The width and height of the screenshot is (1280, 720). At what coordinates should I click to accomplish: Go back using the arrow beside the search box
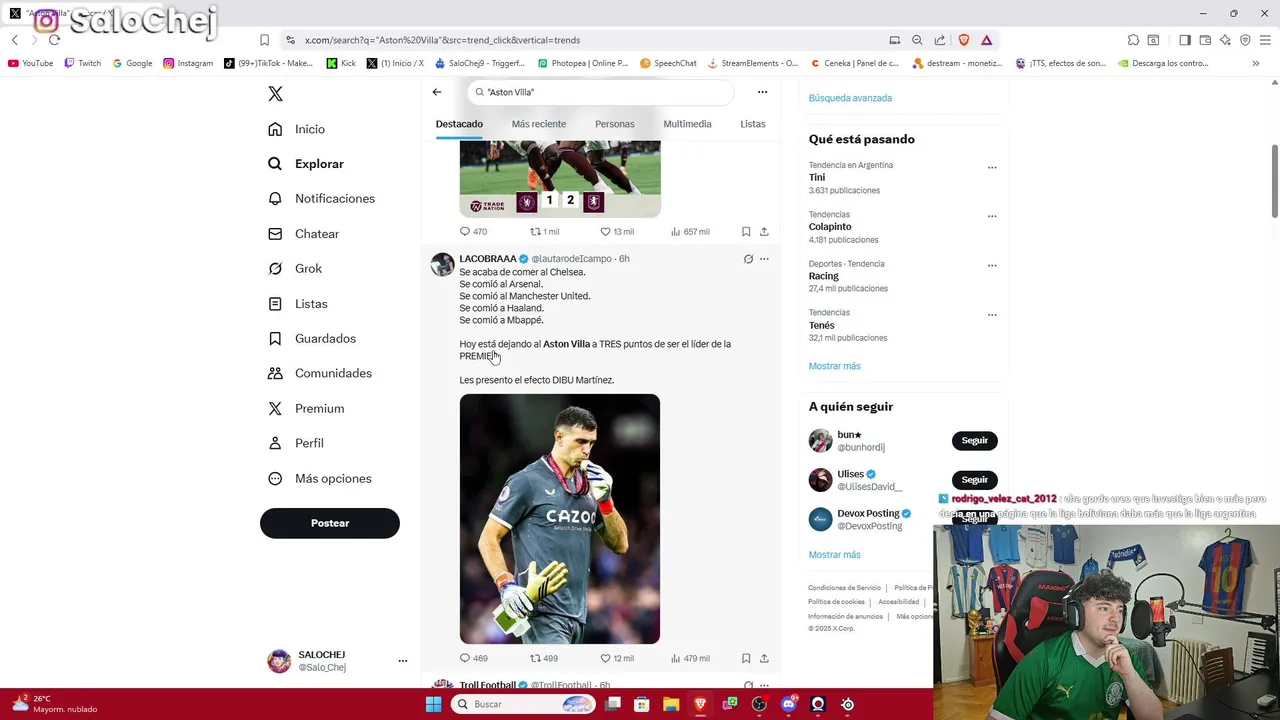tap(437, 92)
